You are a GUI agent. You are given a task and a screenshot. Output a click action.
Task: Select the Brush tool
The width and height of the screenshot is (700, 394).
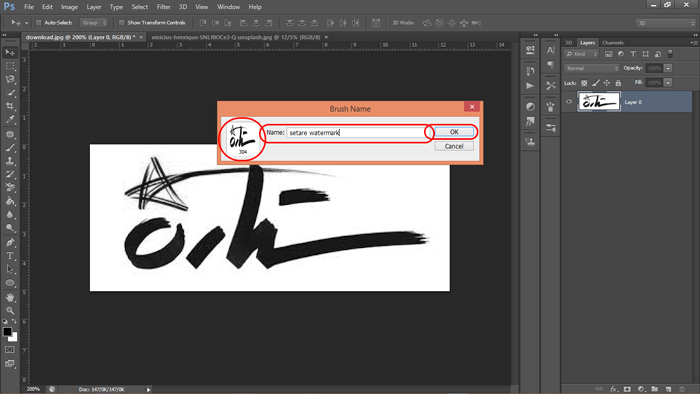[10, 148]
